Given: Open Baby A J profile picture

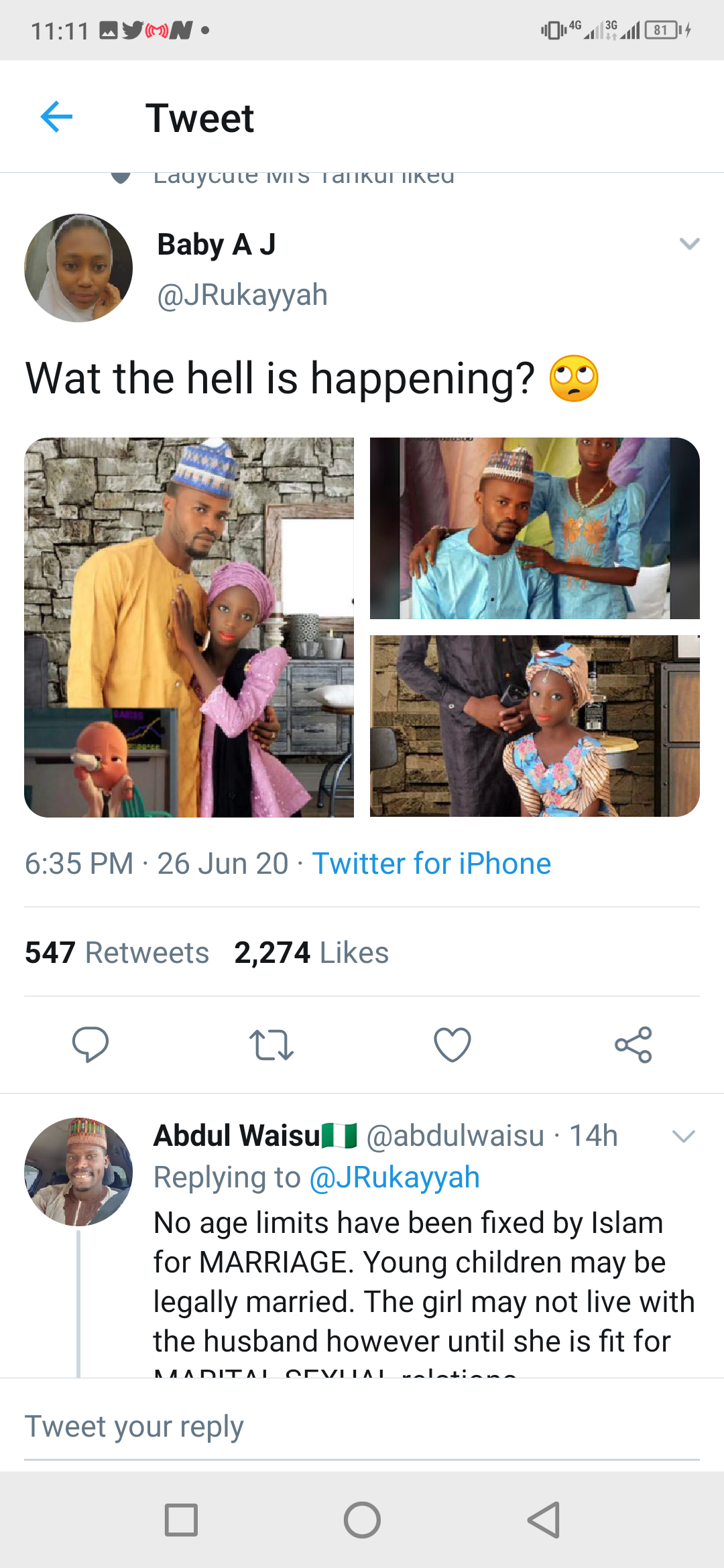Looking at the screenshot, I should point(78,268).
